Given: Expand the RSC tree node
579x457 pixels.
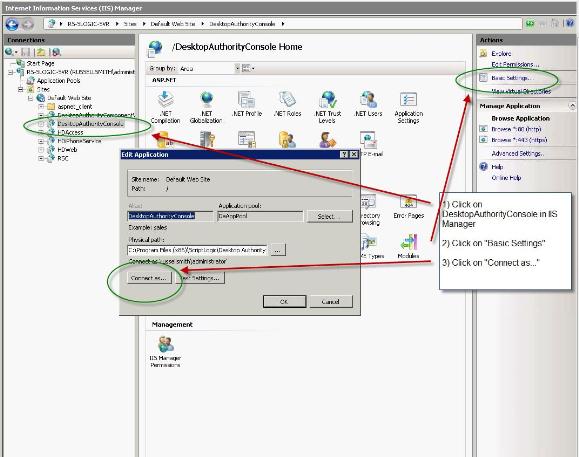Looking at the screenshot, I should pyautogui.click(x=41, y=158).
